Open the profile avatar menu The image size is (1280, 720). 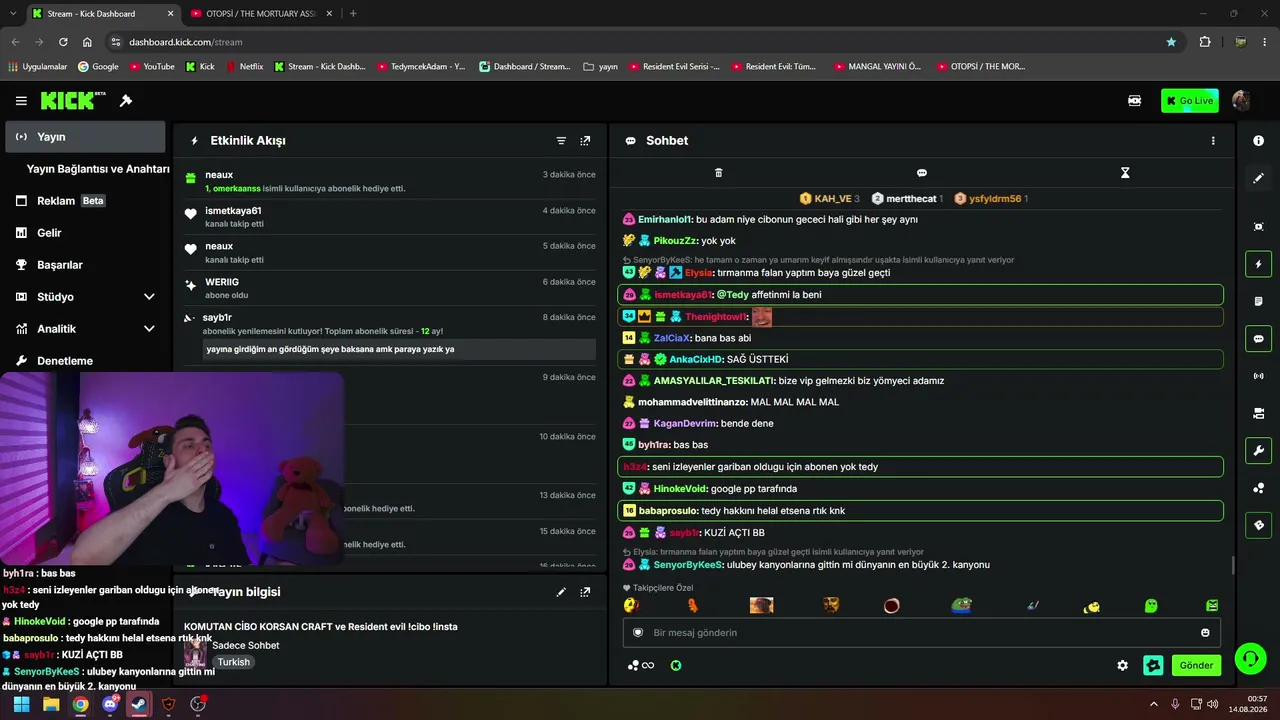pyautogui.click(x=1241, y=101)
